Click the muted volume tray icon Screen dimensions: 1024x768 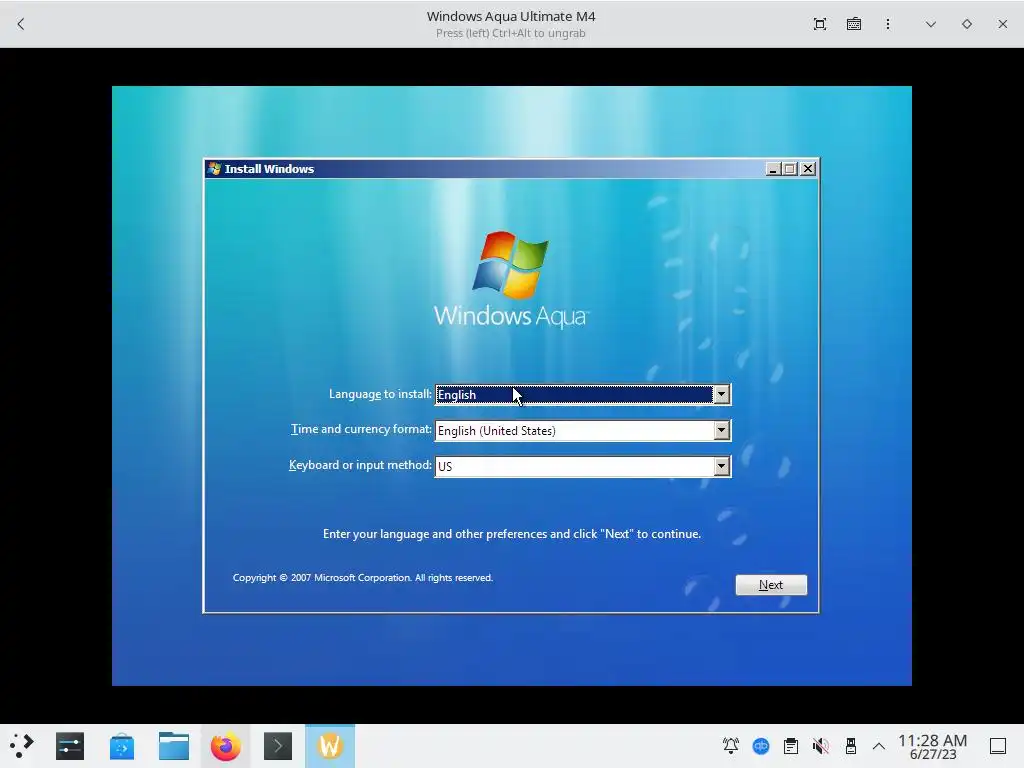(821, 746)
